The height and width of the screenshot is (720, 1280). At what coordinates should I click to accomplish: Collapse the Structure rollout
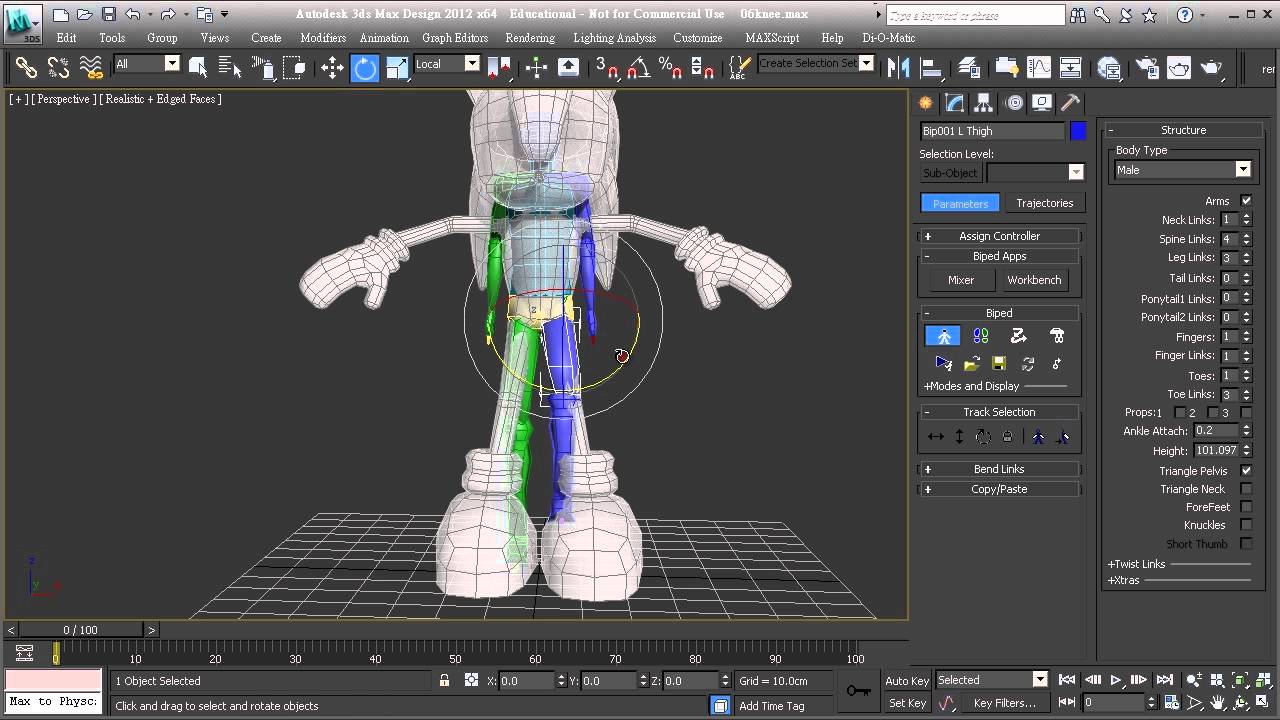pyautogui.click(x=1183, y=130)
